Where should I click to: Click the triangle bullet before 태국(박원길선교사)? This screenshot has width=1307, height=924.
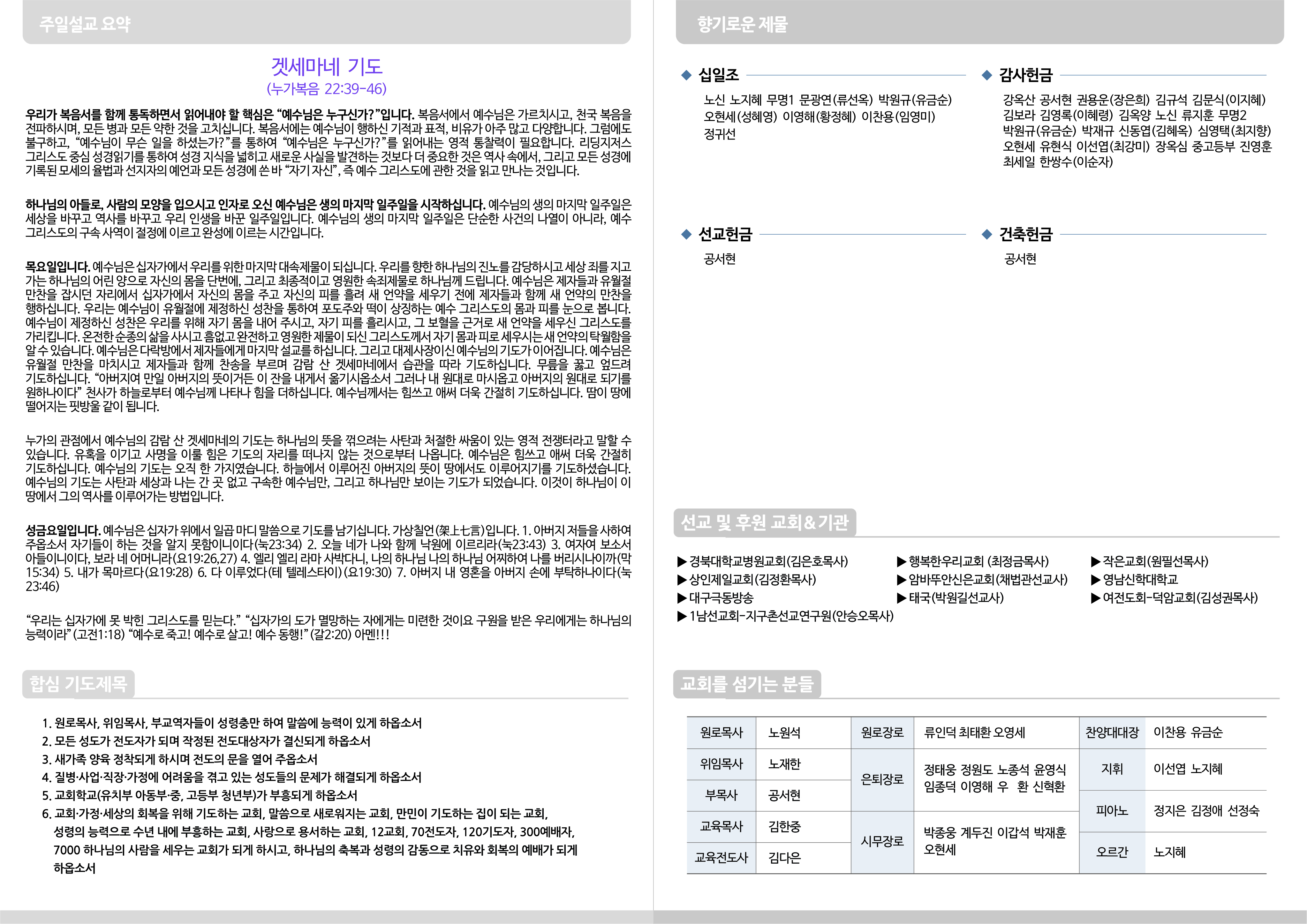coord(902,598)
